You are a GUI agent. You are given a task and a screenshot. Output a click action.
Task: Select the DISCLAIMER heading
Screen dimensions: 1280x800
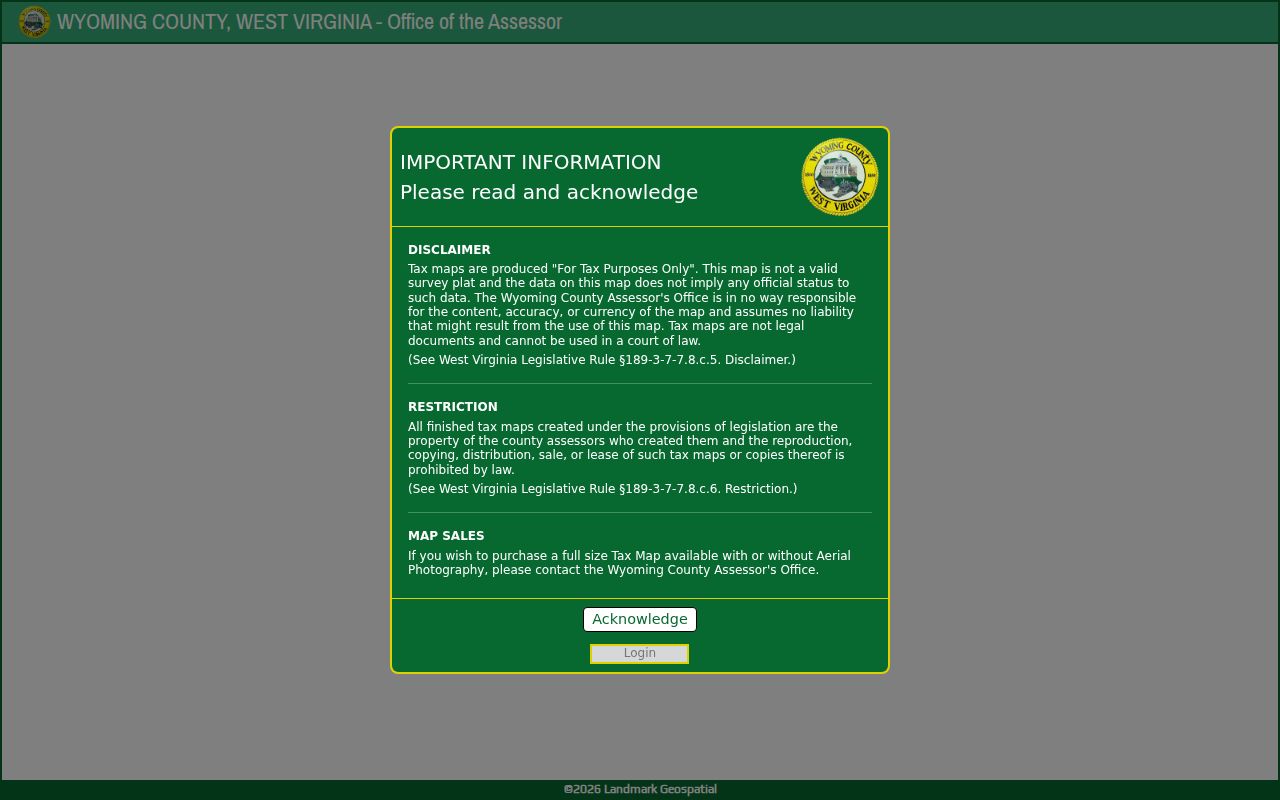449,250
